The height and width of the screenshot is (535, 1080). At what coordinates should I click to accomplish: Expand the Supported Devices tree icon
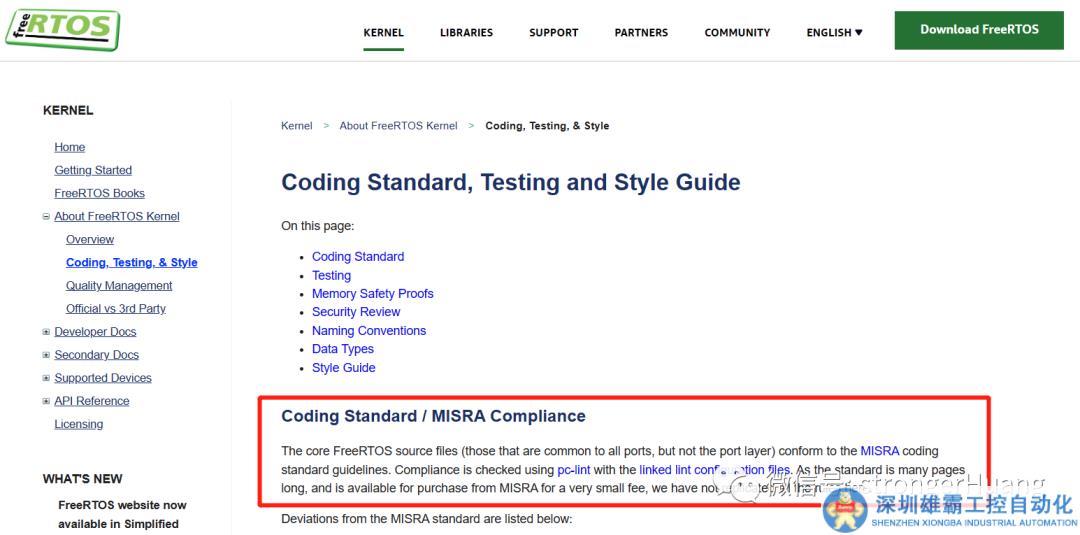46,378
